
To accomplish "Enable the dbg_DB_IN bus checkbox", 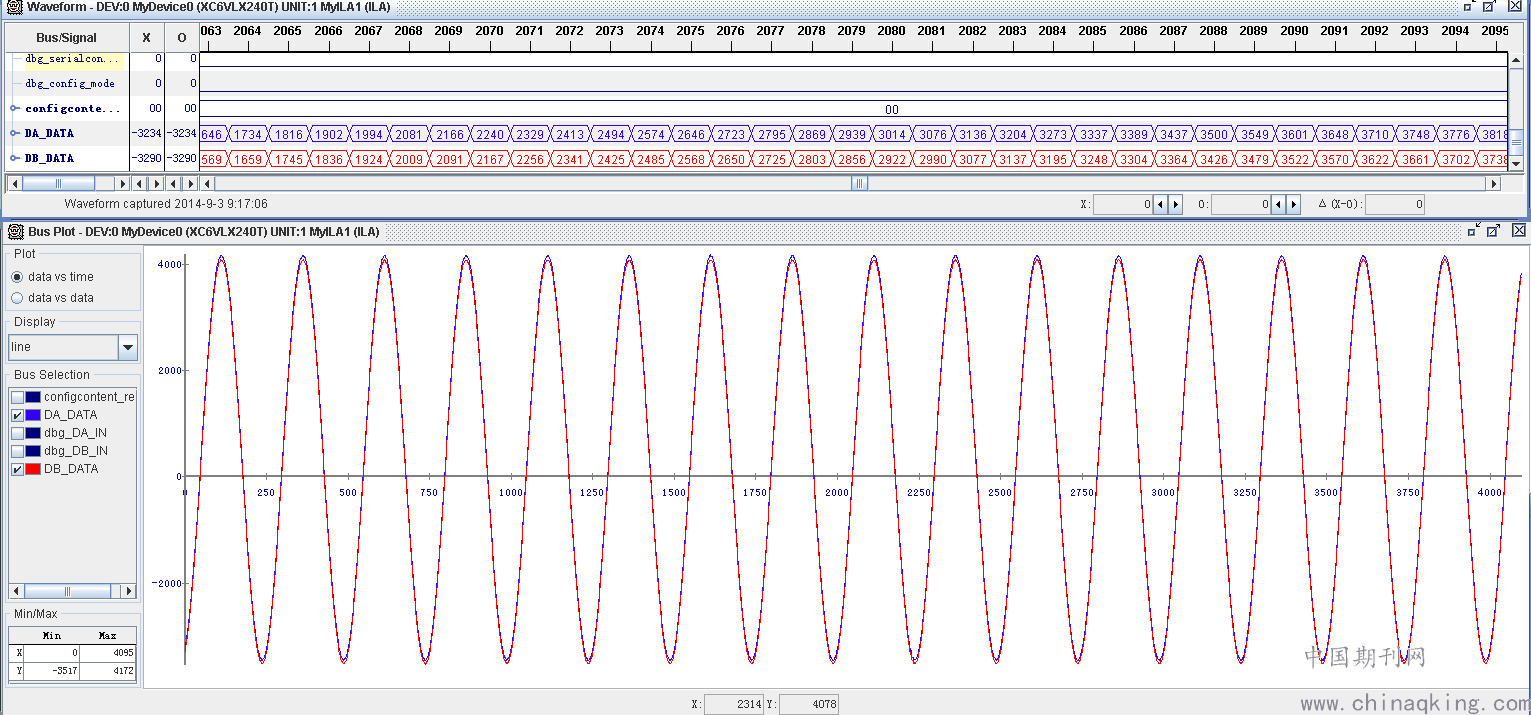I will [17, 451].
